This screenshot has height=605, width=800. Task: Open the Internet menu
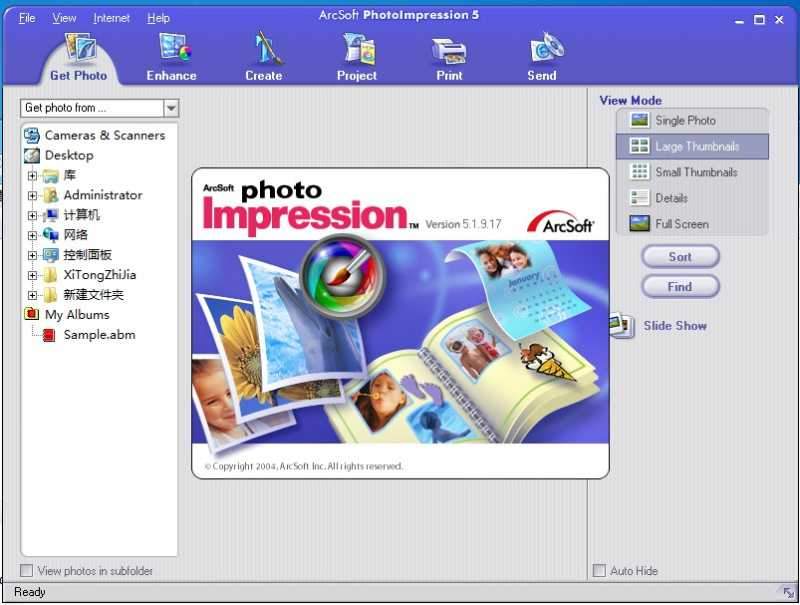point(111,17)
